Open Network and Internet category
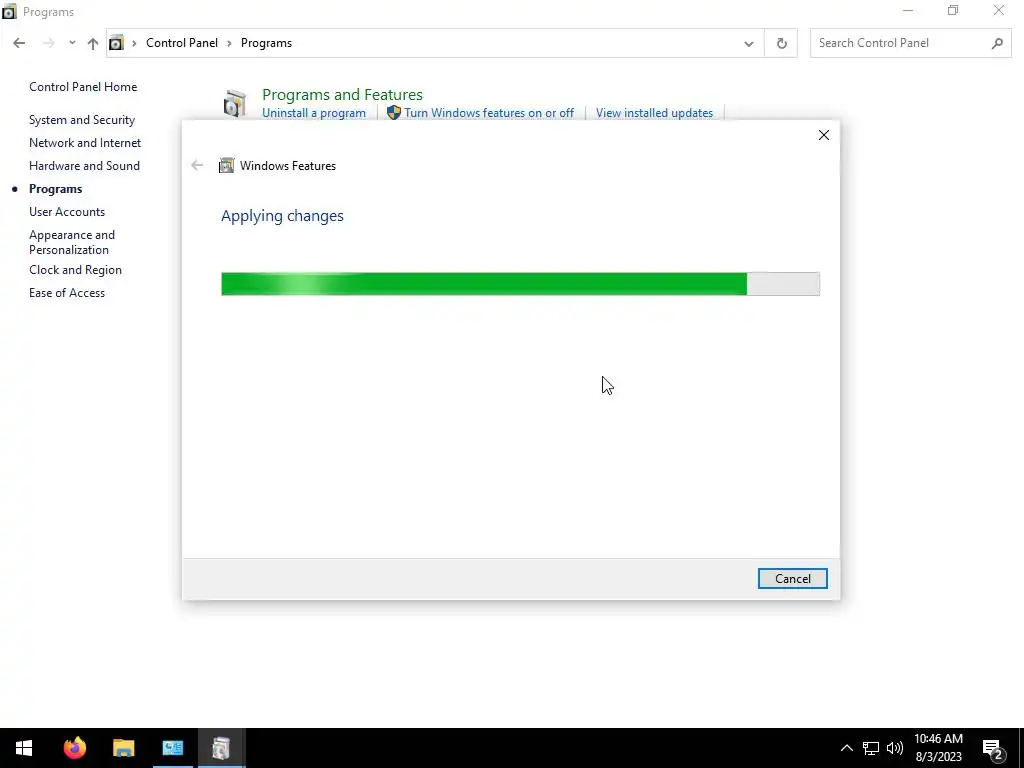Image resolution: width=1024 pixels, height=768 pixels. [x=85, y=143]
